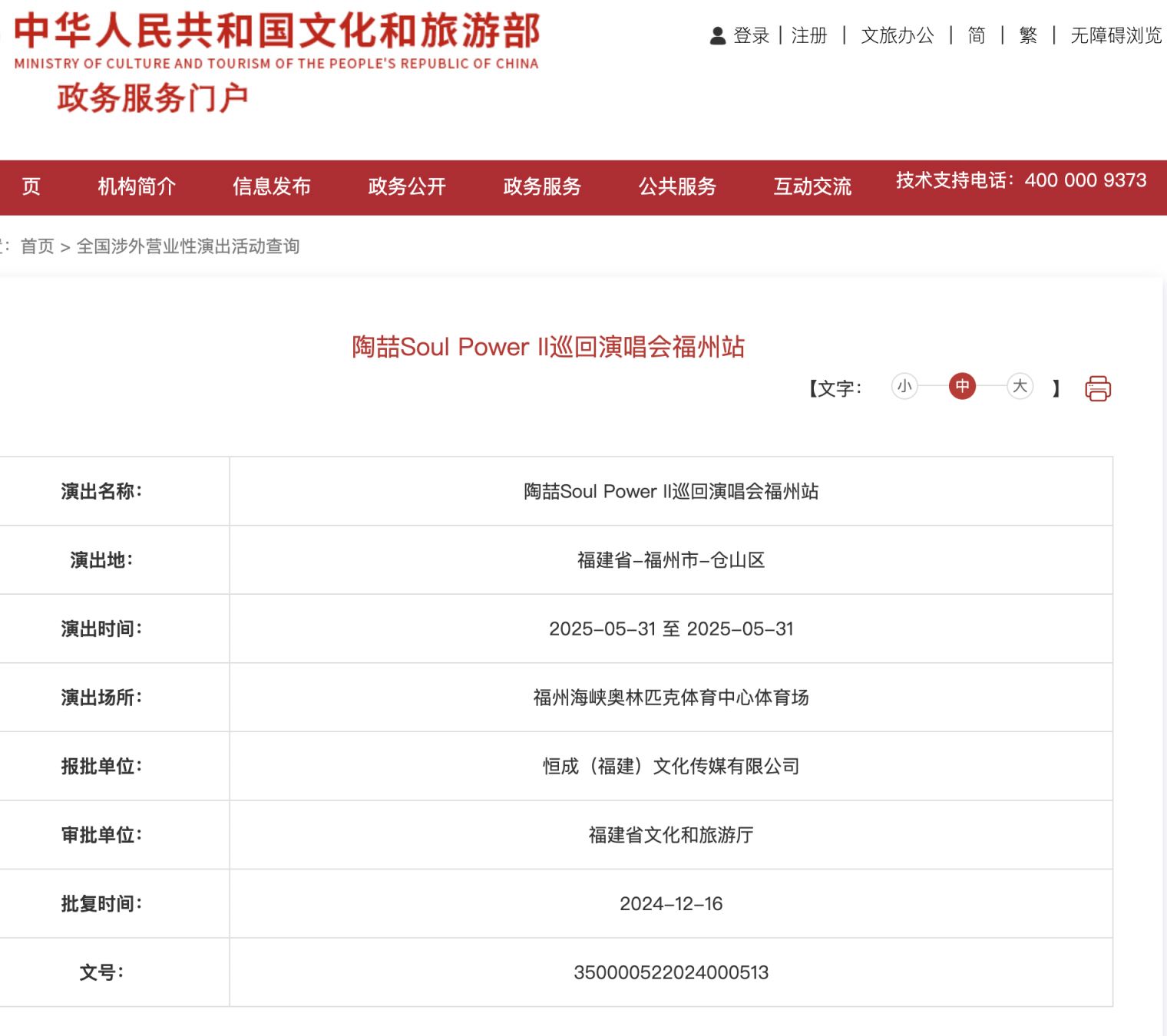This screenshot has height=1036, width=1167.
Task: Select small font size 小
Action: [904, 386]
